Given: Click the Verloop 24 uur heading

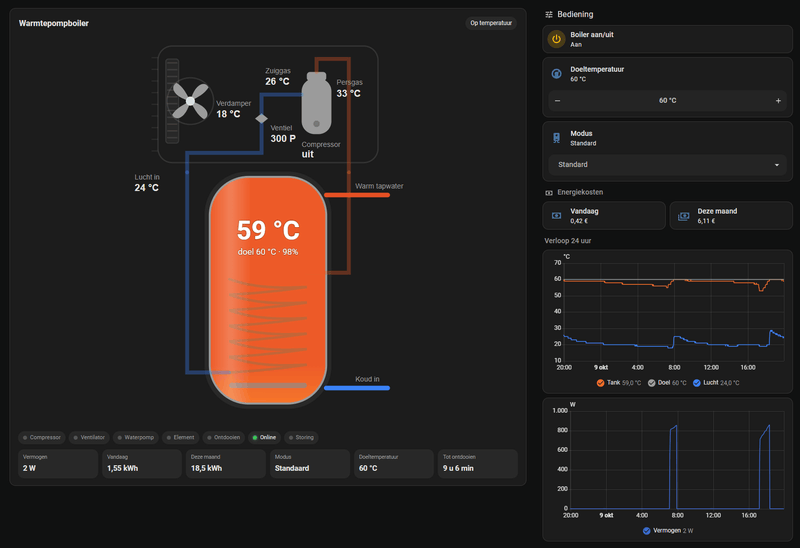Looking at the screenshot, I should pyautogui.click(x=567, y=241).
